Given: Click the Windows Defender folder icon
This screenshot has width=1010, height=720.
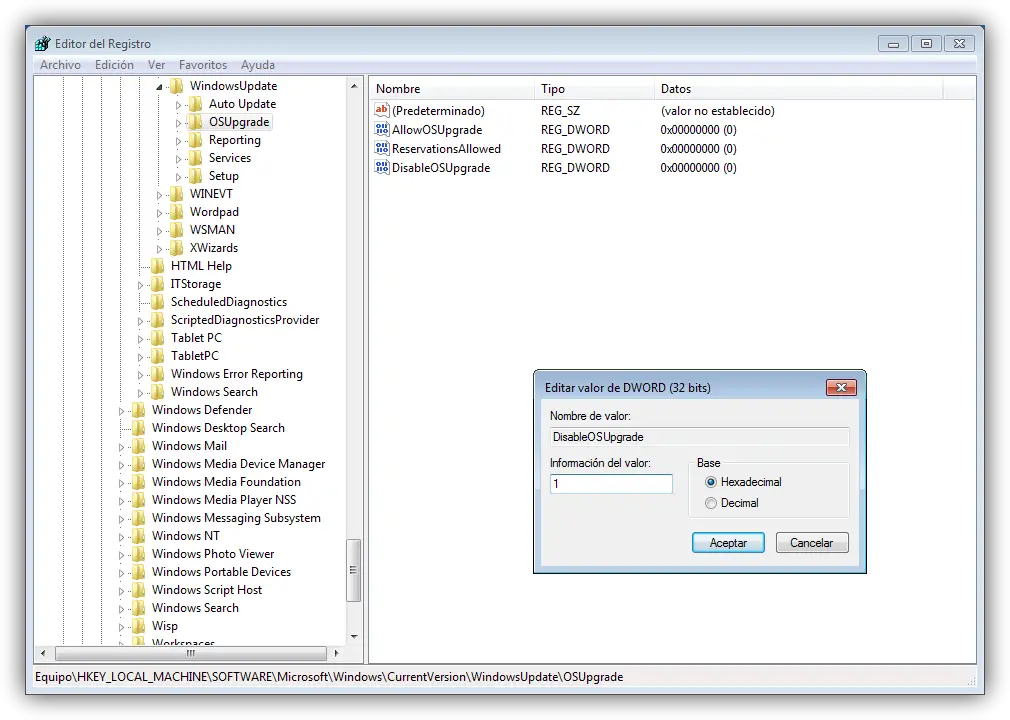Looking at the screenshot, I should (138, 410).
